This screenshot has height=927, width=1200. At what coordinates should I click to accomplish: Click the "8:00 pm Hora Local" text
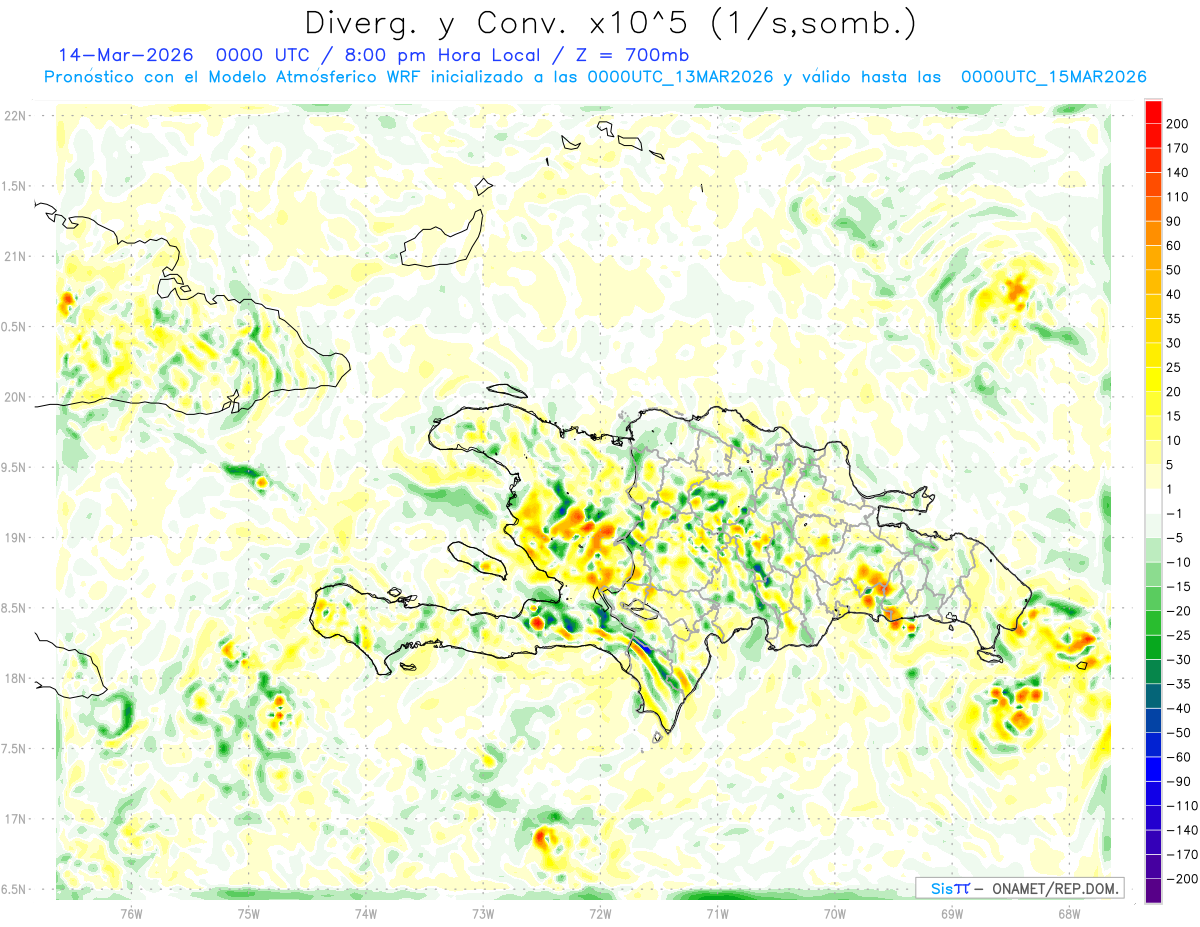[449, 55]
